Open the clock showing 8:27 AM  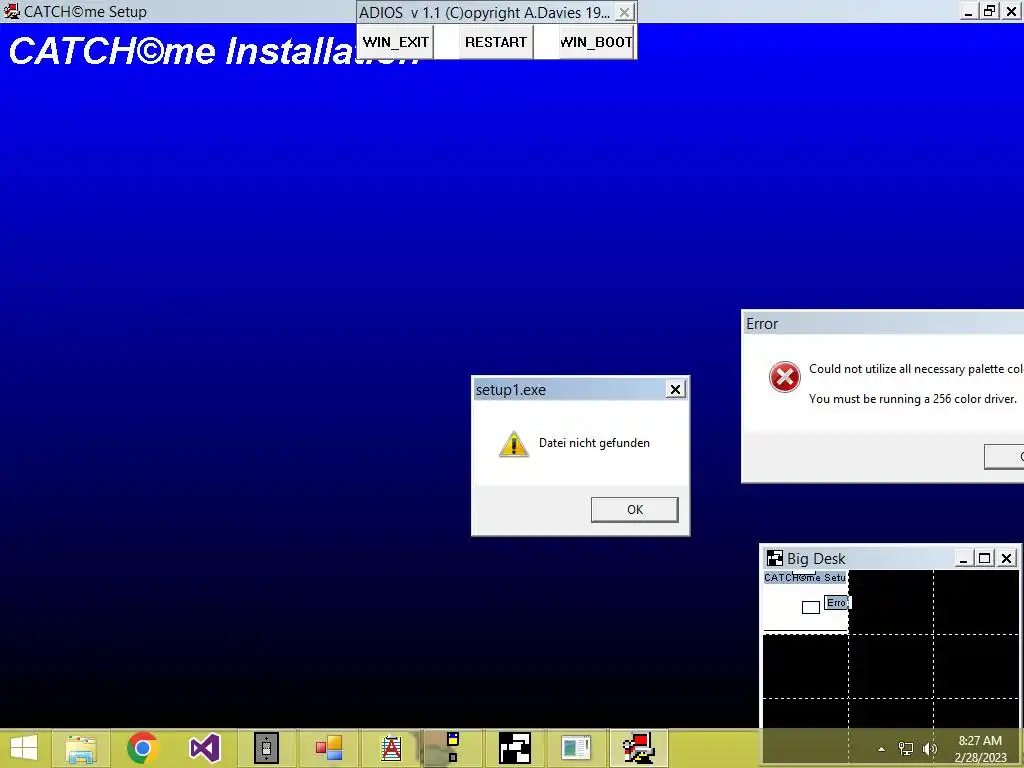click(980, 749)
